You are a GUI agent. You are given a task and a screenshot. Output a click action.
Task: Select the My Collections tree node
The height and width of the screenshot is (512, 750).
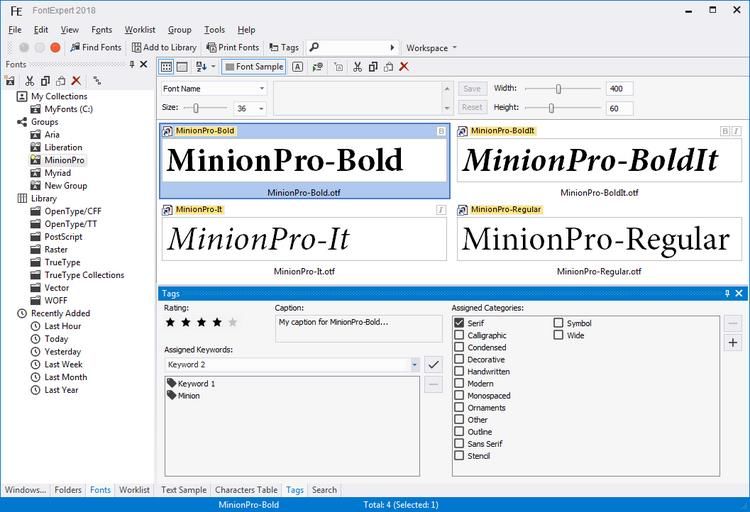click(59, 96)
